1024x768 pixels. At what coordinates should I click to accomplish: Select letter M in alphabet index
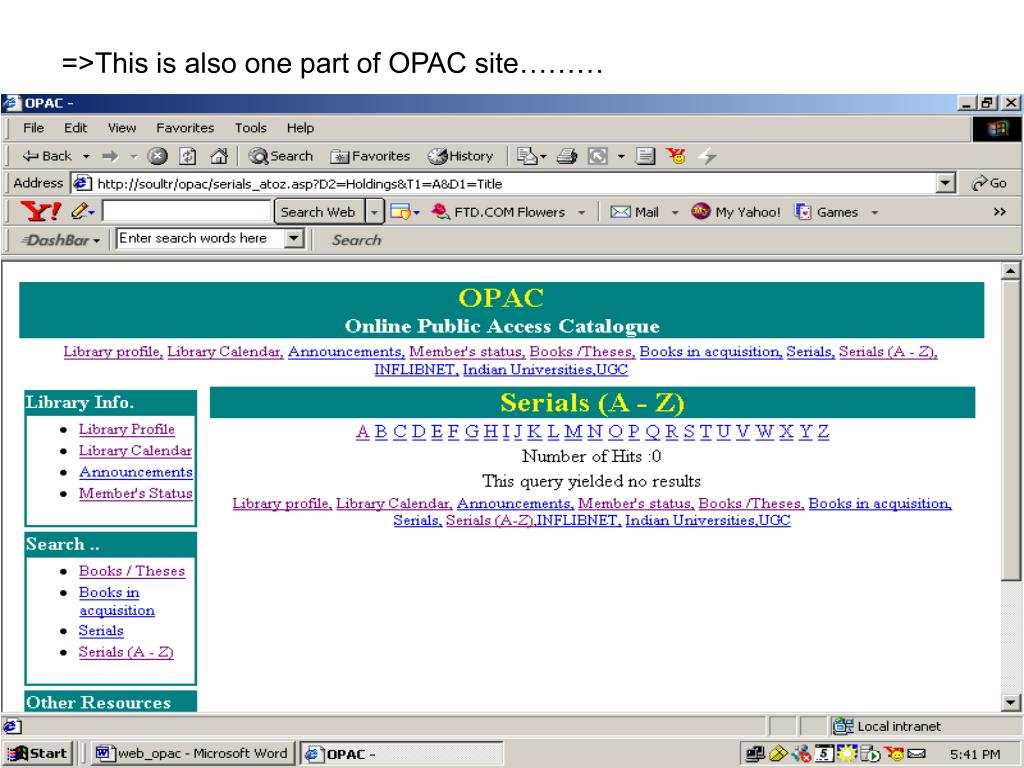(x=573, y=432)
